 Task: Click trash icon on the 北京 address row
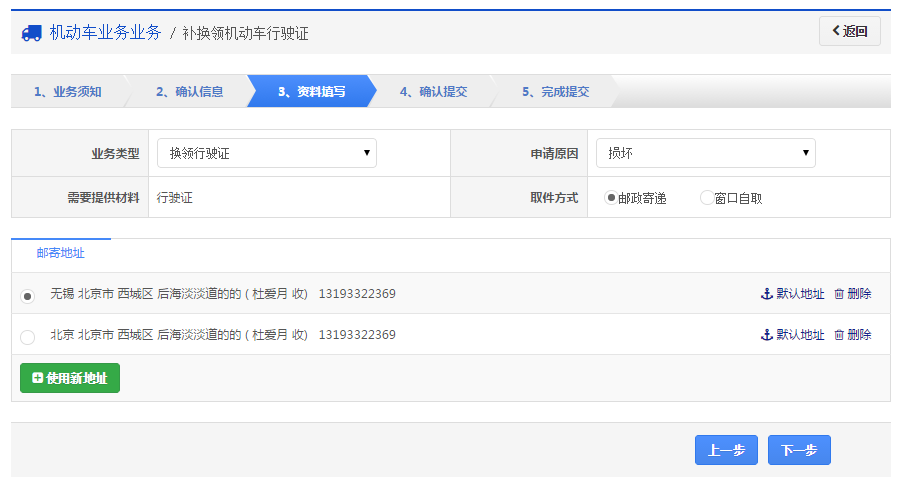pyautogui.click(x=839, y=335)
